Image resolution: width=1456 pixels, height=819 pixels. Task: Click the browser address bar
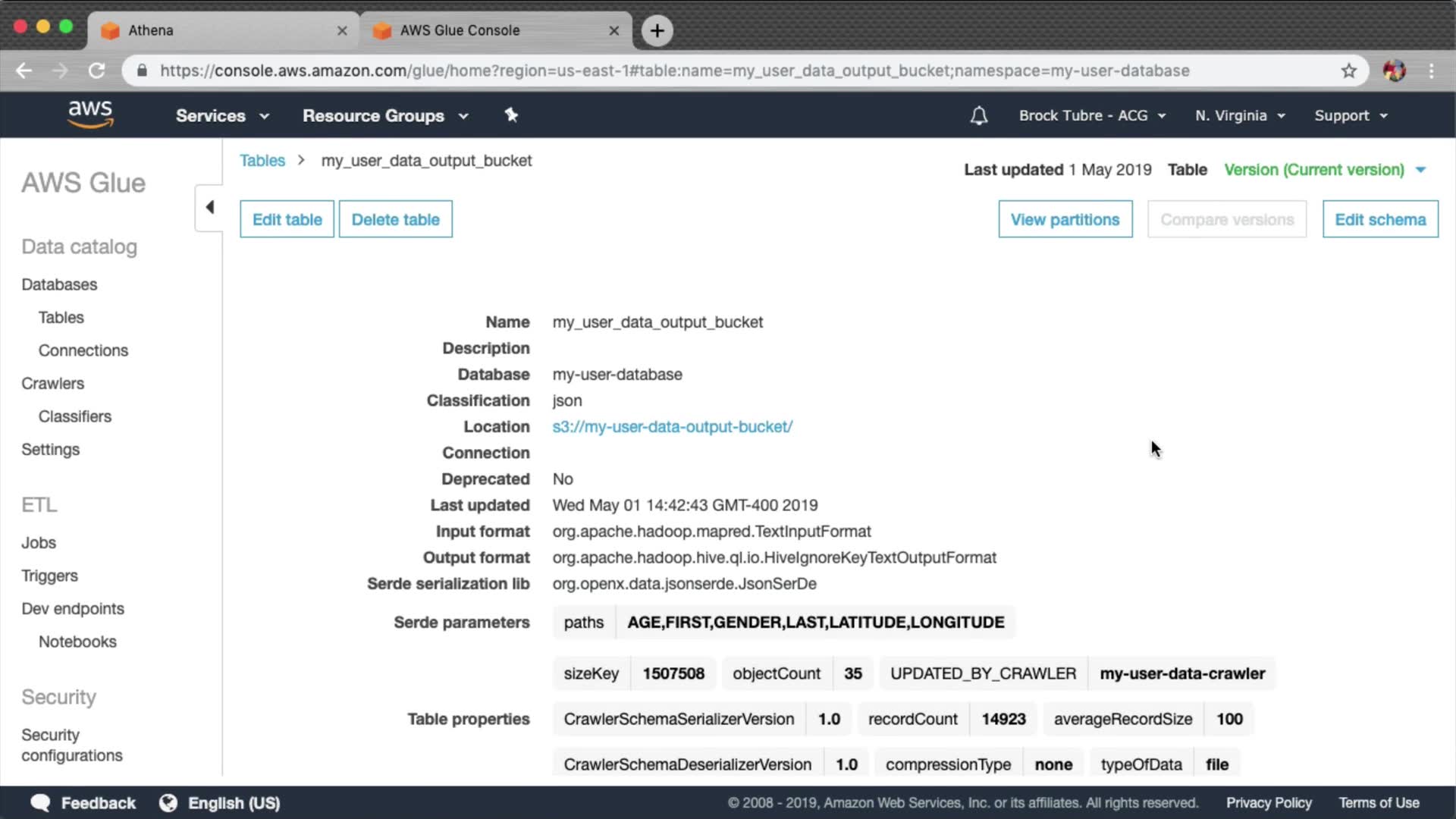point(673,71)
